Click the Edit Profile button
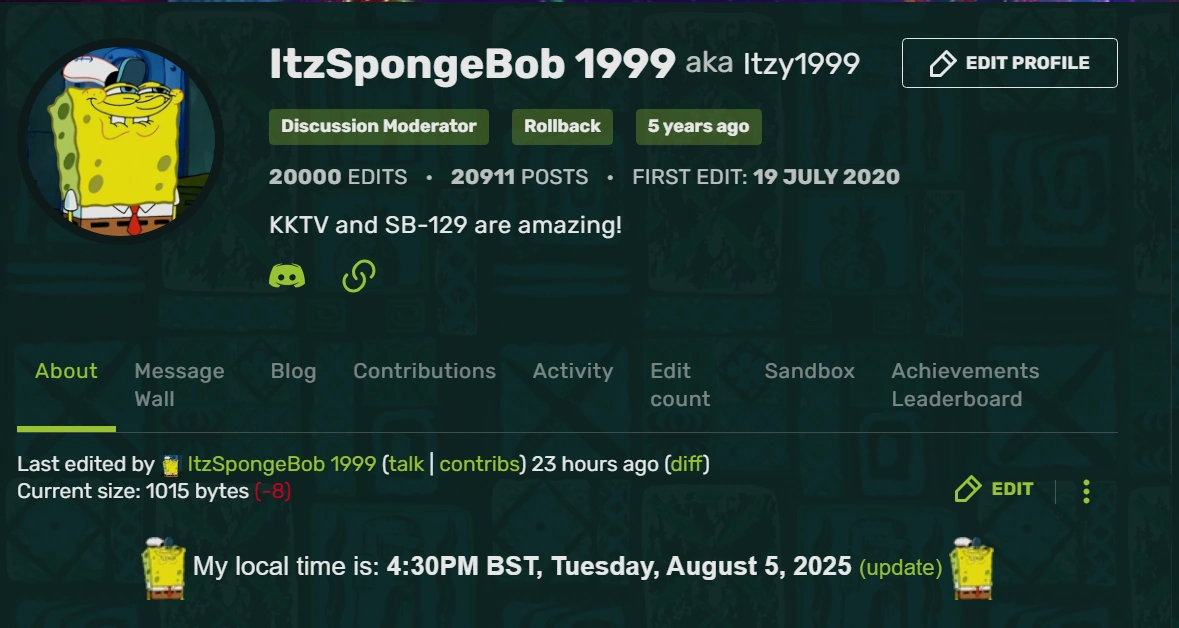Screen dimensions: 1179x628 [1009, 62]
